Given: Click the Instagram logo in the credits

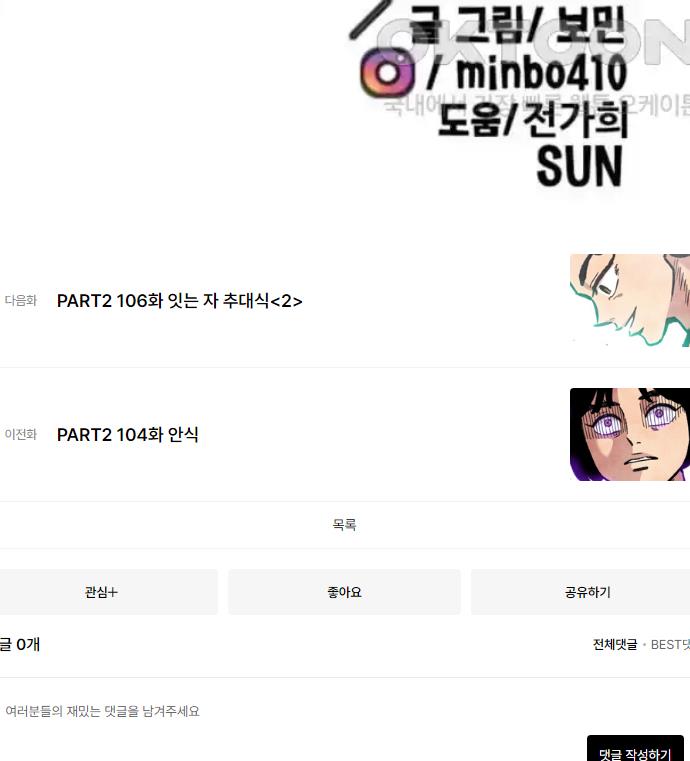Looking at the screenshot, I should tap(387, 72).
